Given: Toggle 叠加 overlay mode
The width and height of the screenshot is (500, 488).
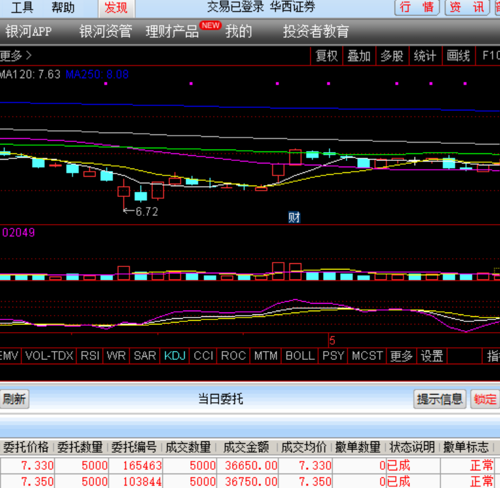Looking at the screenshot, I should [359, 56].
